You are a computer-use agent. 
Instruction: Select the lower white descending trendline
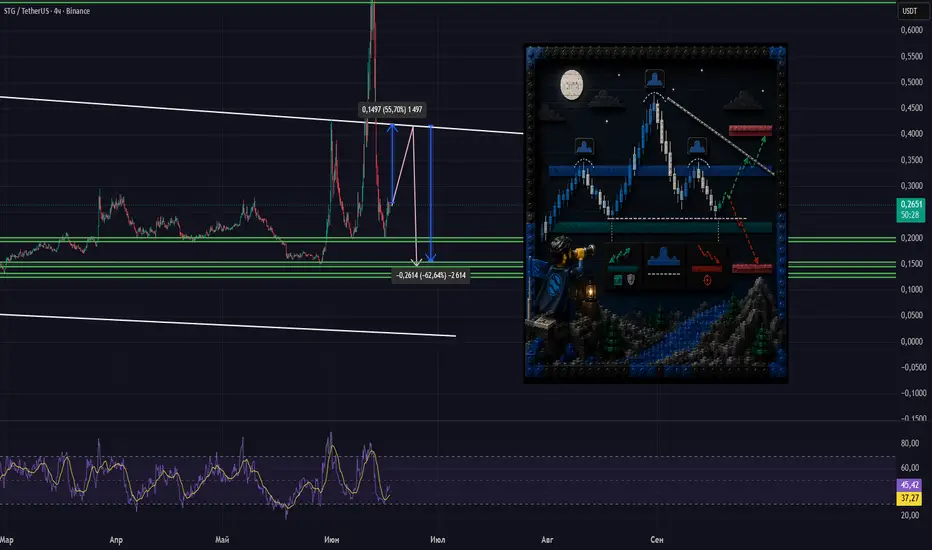pyautogui.click(x=228, y=325)
